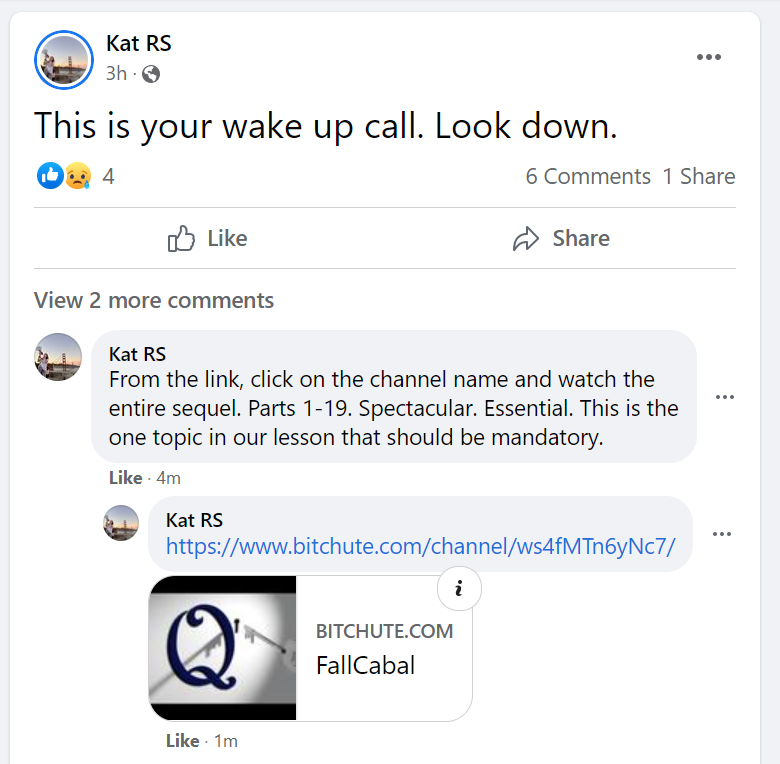Open Kat RS profile picture on post

(x=63, y=60)
